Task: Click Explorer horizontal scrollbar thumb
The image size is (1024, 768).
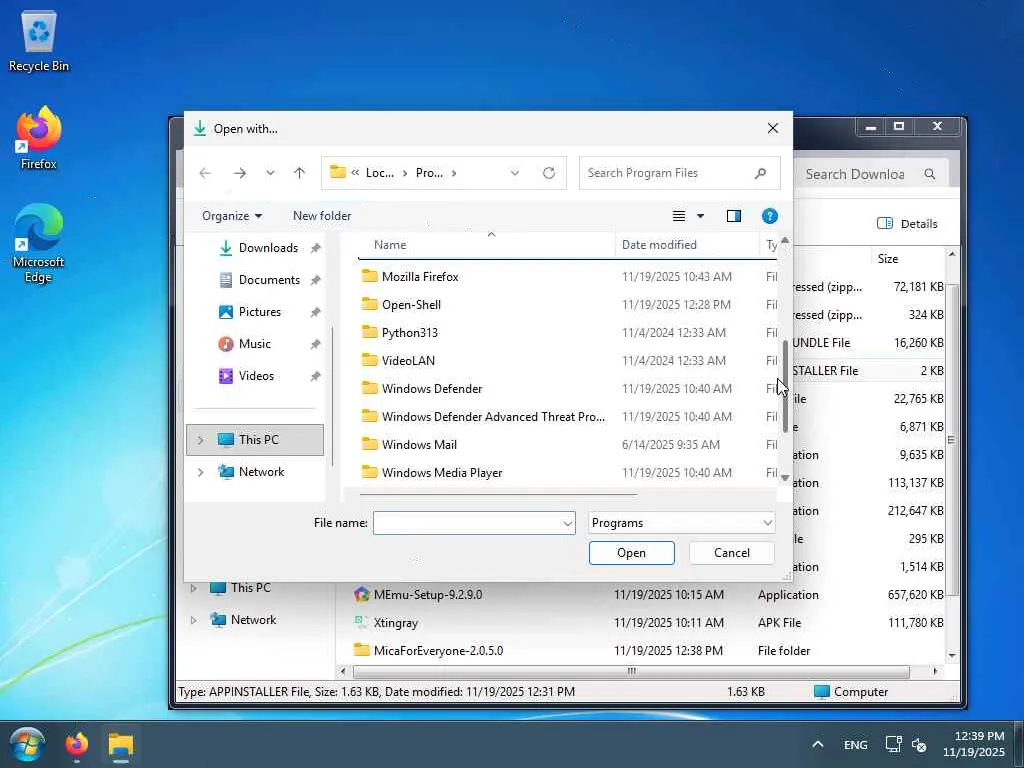Action: [631, 671]
